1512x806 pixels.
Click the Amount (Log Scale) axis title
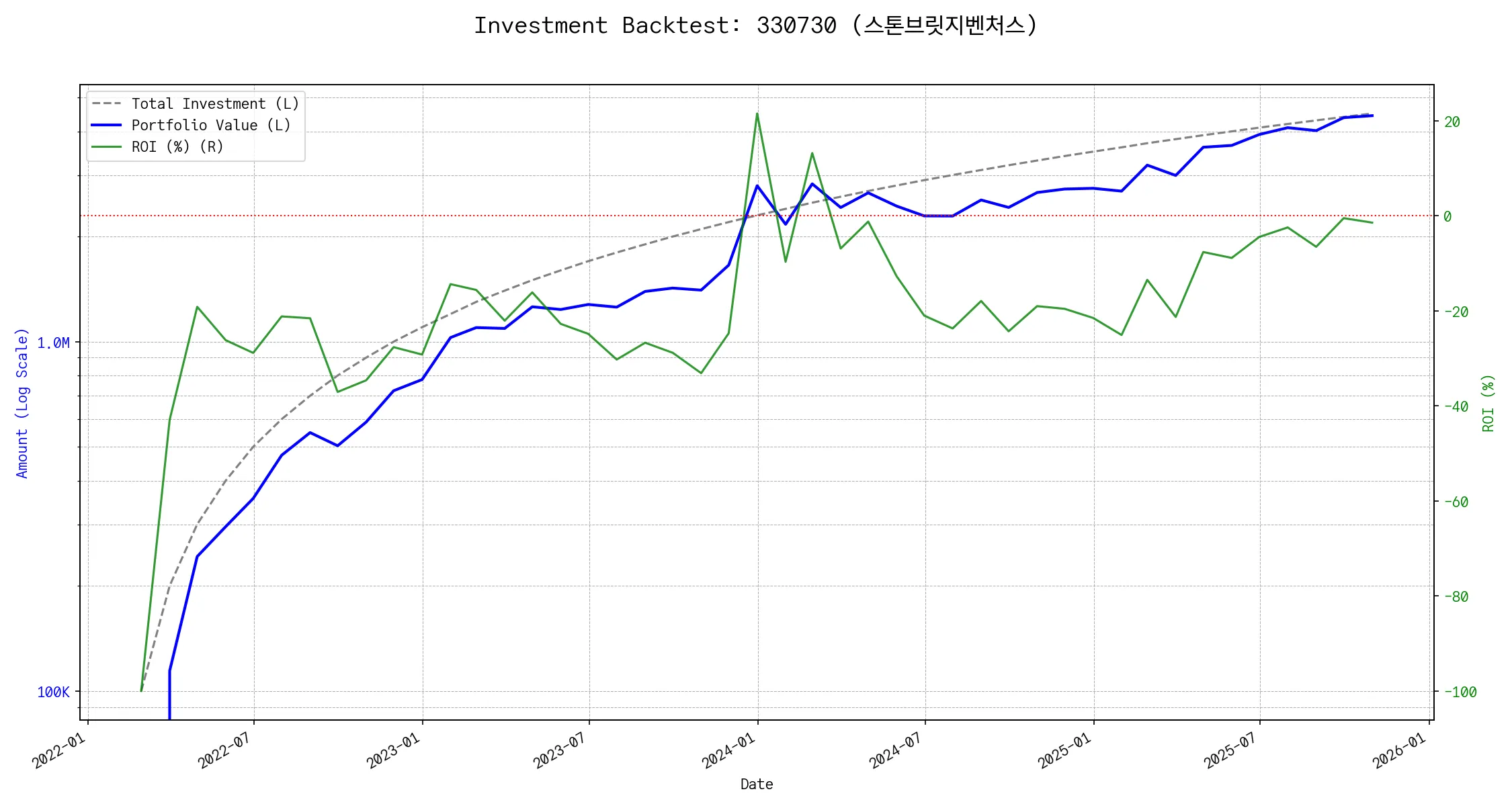click(x=22, y=403)
